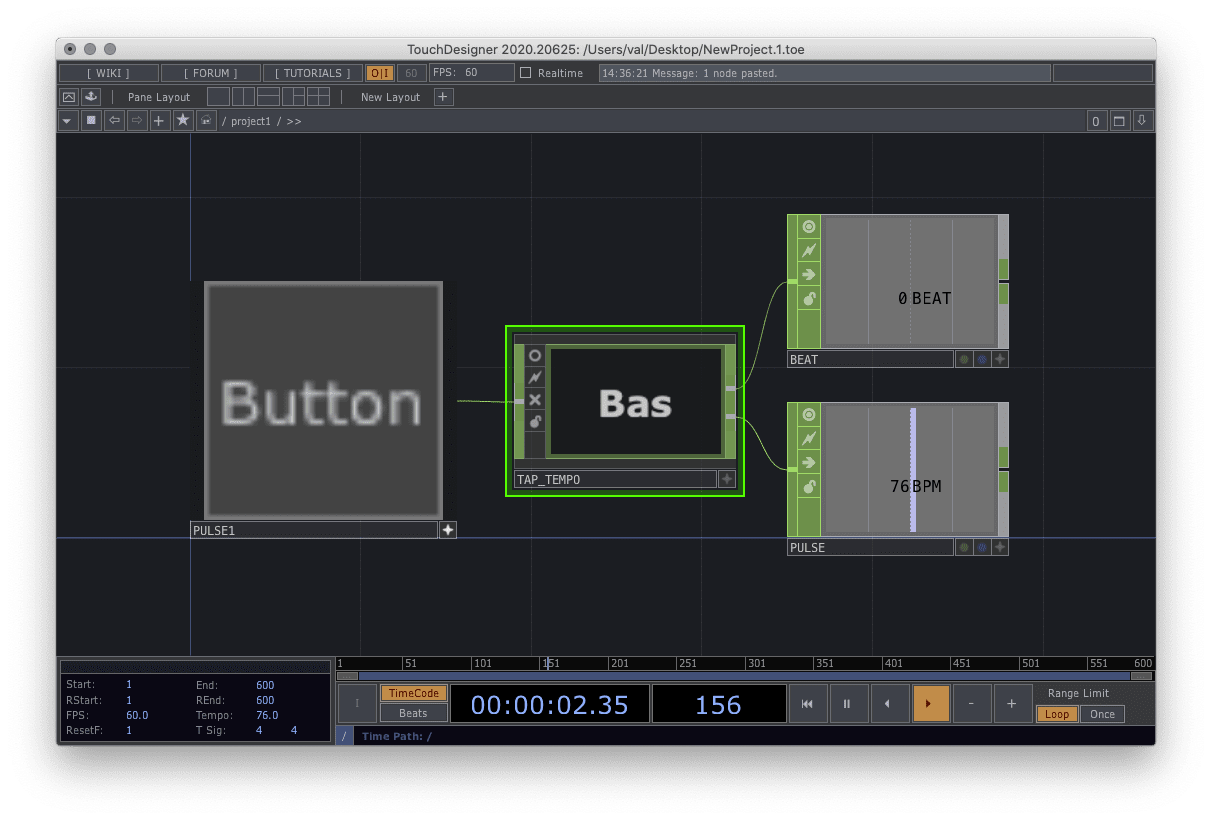Click the back arrow in network path bar
1212x820 pixels.
point(115,121)
